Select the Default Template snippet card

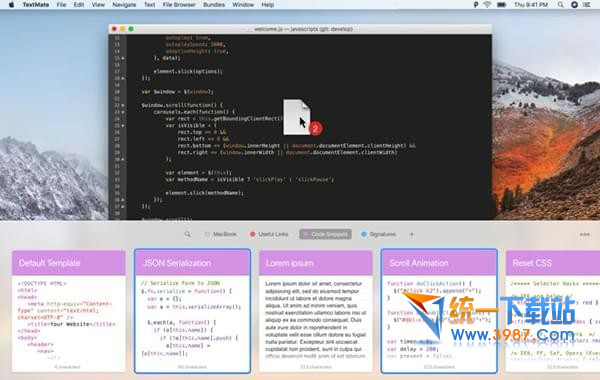pos(68,311)
